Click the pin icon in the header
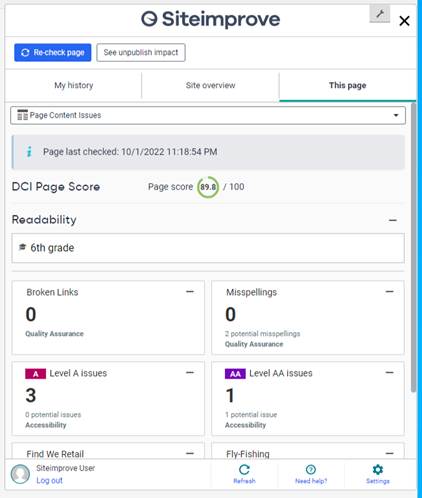 tap(380, 14)
